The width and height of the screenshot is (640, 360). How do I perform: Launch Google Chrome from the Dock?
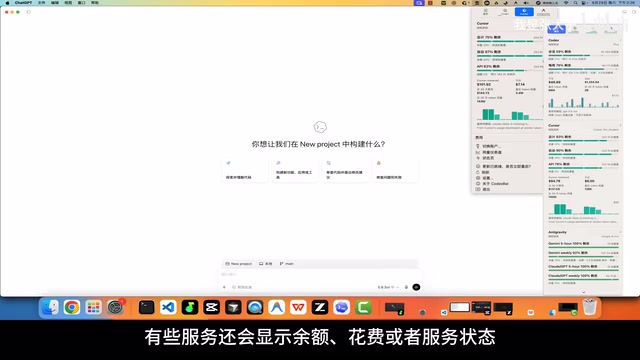(x=72, y=307)
